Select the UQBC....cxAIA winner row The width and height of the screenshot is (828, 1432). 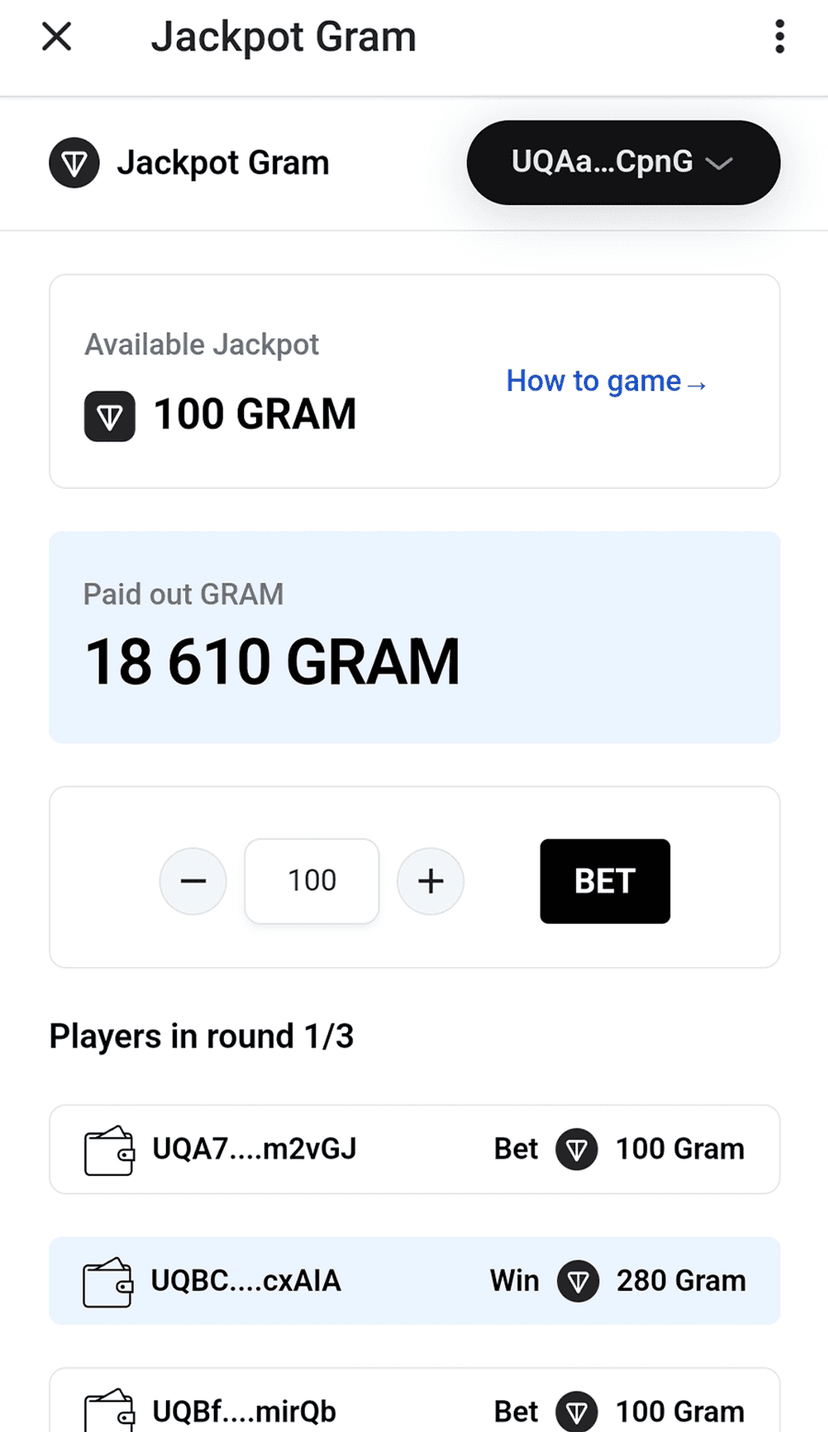tap(414, 1281)
